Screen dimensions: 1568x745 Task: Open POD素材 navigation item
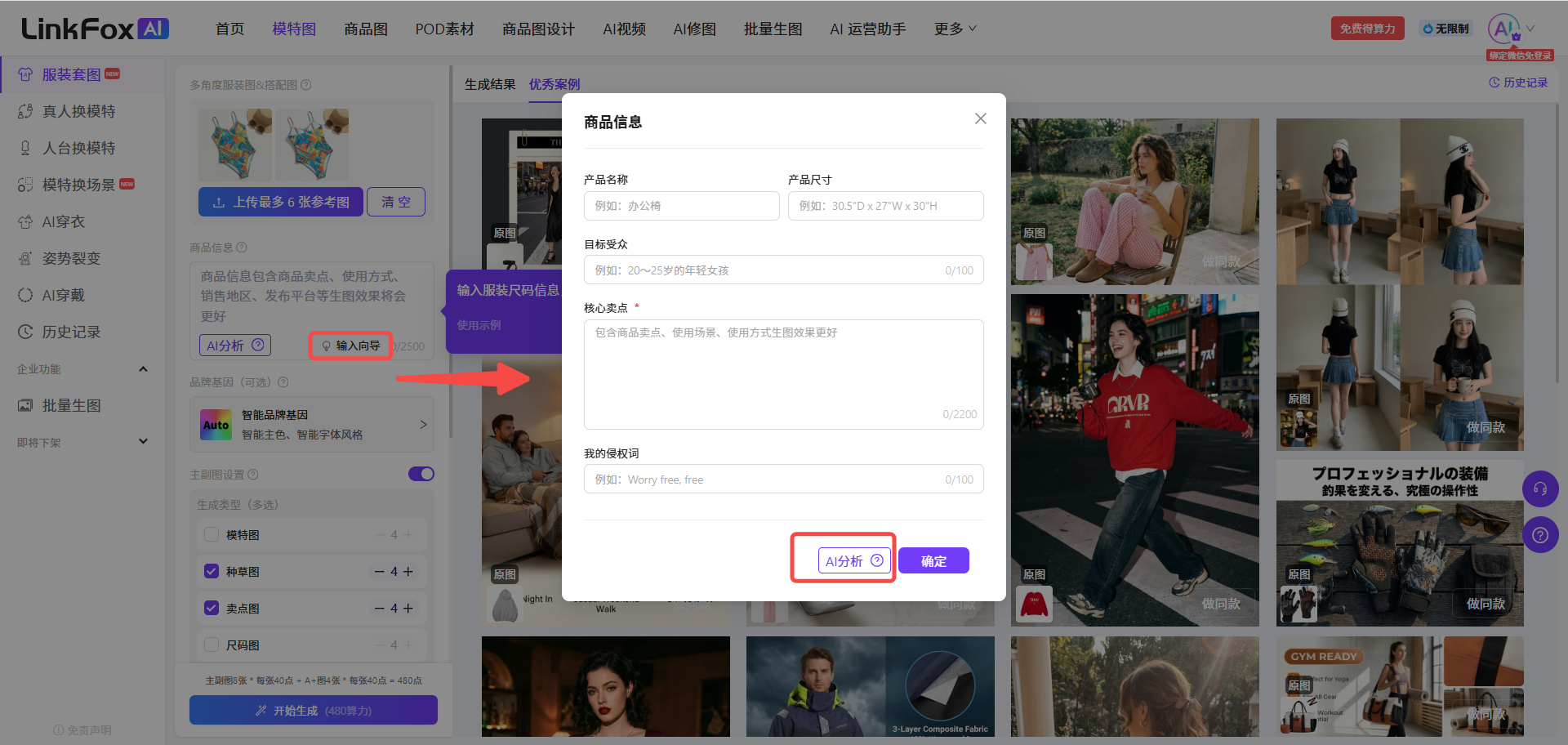(444, 29)
